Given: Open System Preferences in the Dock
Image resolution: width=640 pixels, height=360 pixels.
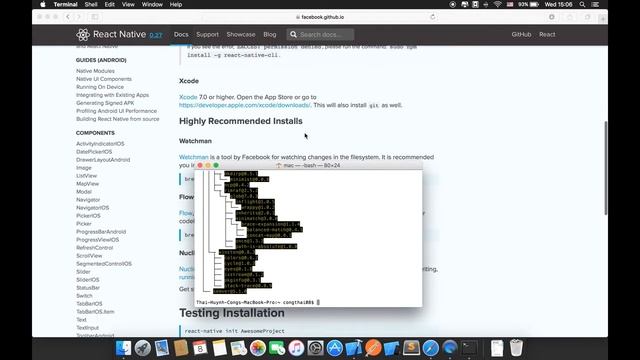Looking at the screenshot, I should [315, 348].
